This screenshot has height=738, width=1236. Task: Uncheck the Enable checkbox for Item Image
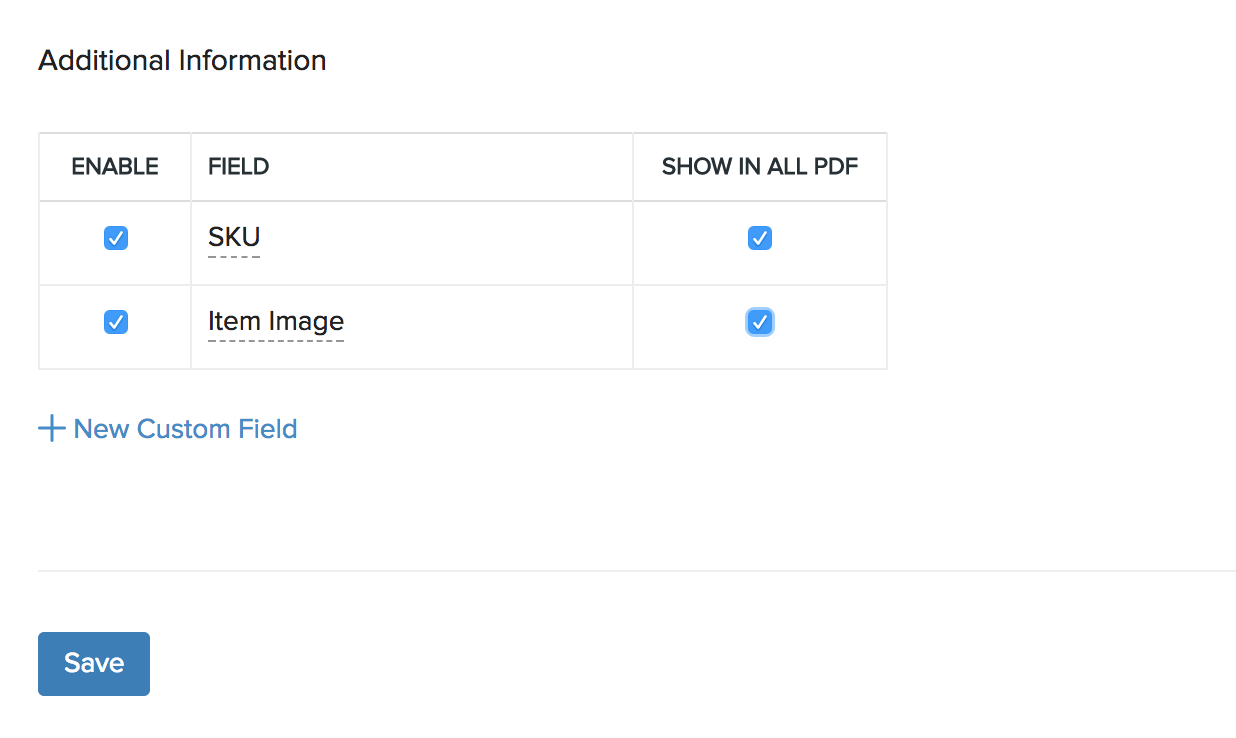(x=116, y=322)
